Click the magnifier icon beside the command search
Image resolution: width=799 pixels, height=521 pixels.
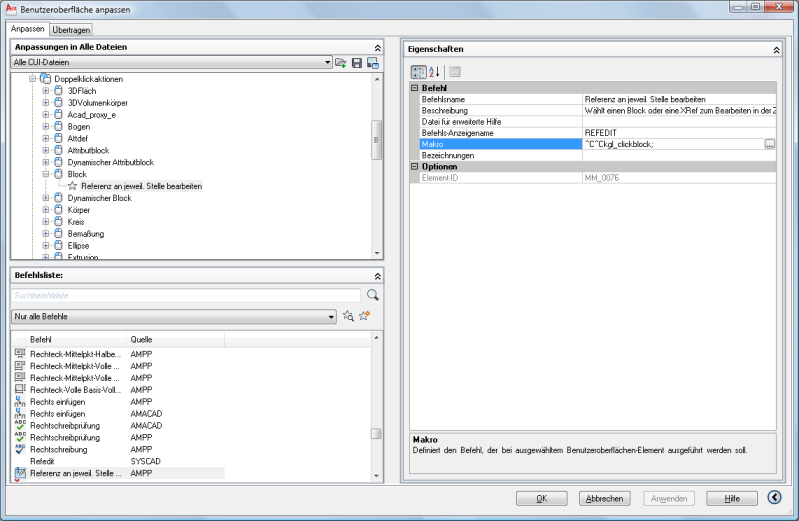373,295
